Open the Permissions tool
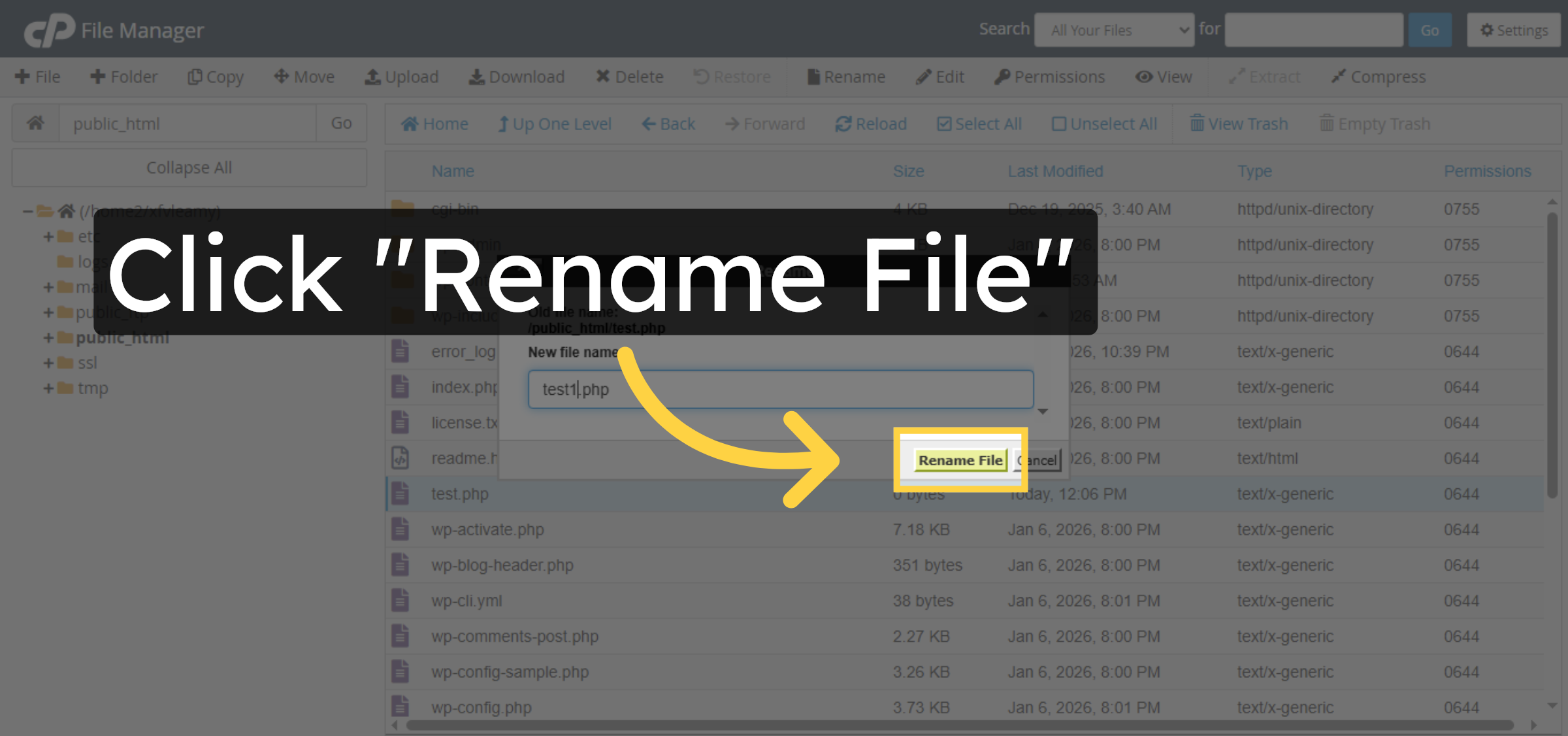Viewport: 1568px width, 736px height. (1049, 76)
